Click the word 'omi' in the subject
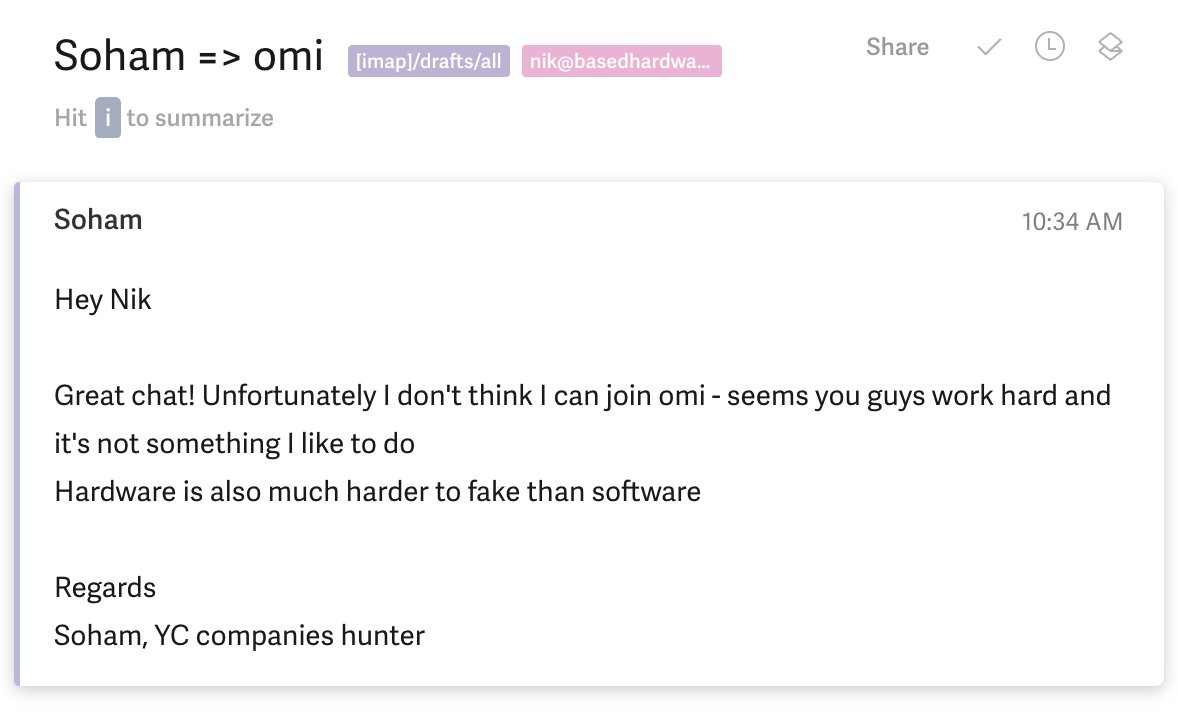1178x728 pixels. click(x=288, y=56)
